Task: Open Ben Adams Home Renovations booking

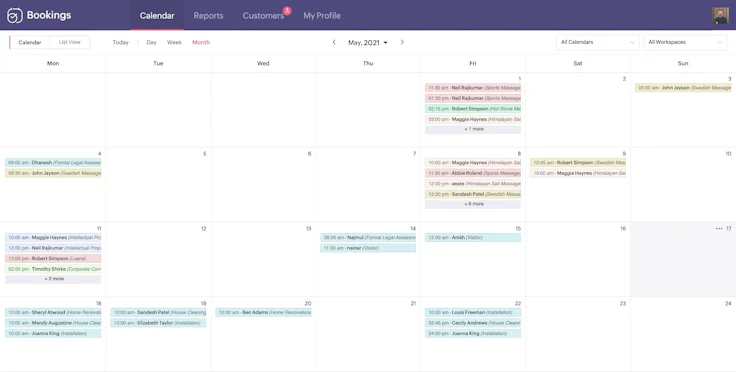Action: tap(263, 312)
